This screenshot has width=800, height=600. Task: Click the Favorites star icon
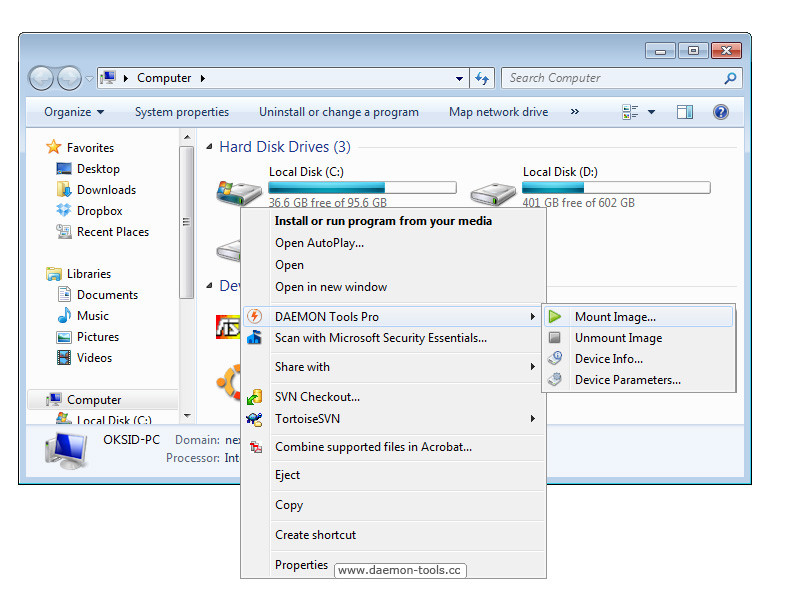coord(54,147)
